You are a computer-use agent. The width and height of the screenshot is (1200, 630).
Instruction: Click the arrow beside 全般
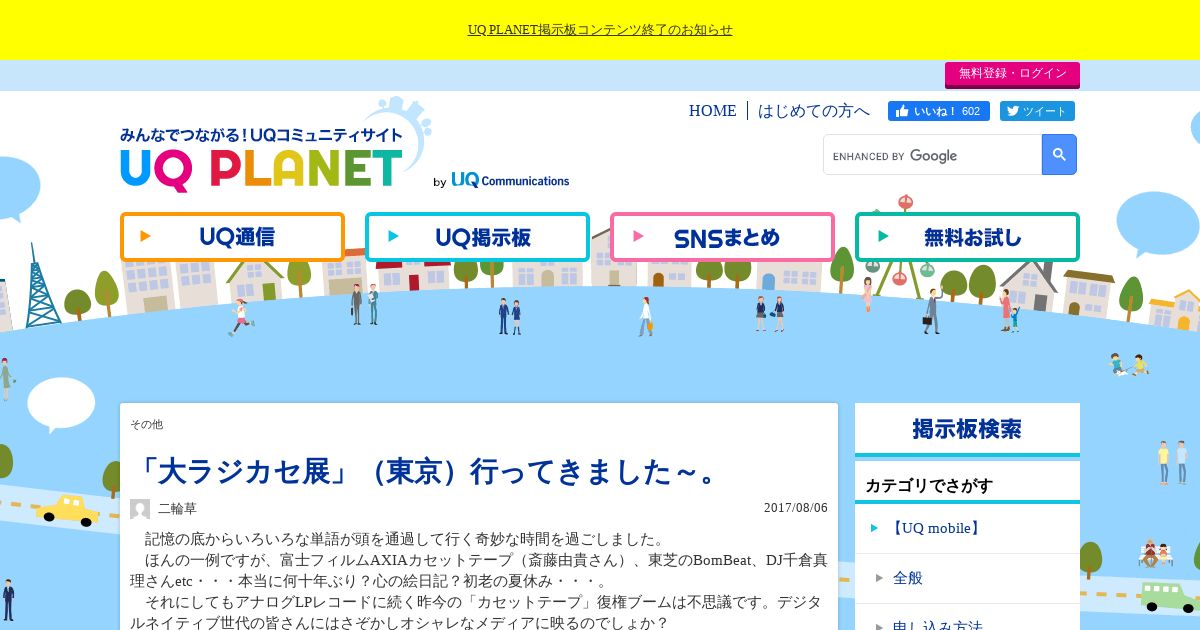pos(879,578)
